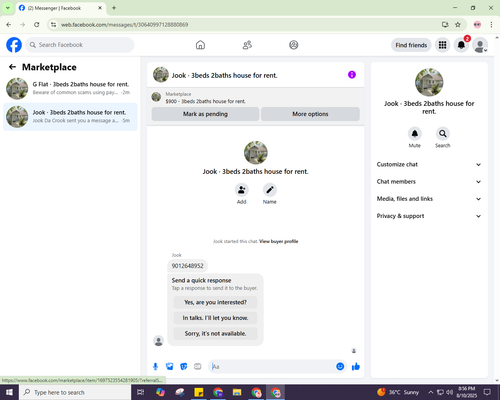Click the address bar URL

(124, 25)
